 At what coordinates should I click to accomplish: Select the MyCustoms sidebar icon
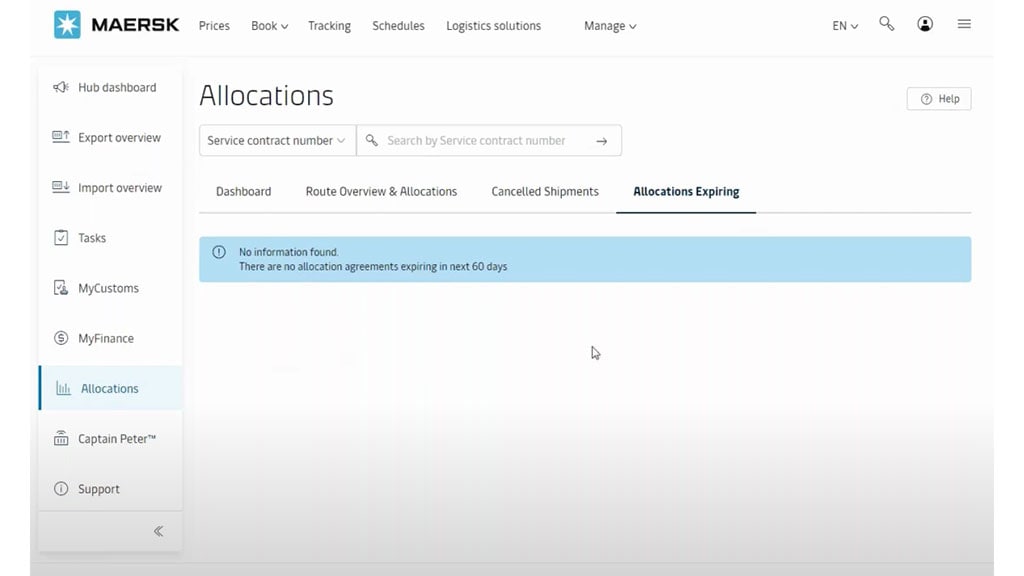(61, 287)
